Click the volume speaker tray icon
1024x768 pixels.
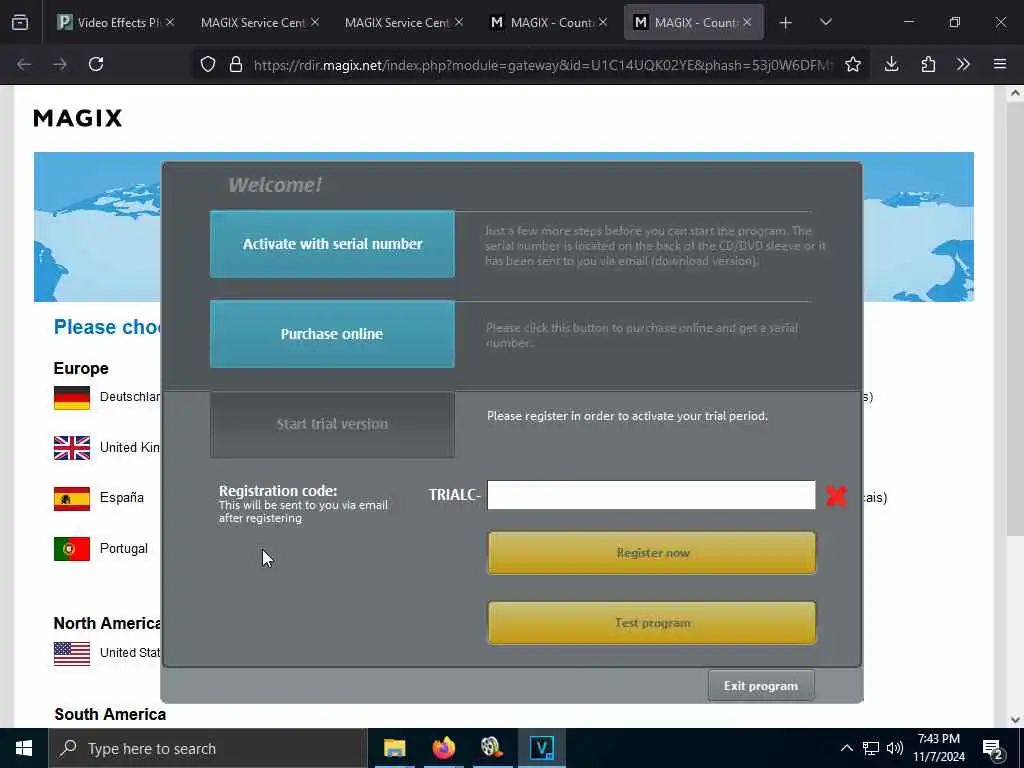pyautogui.click(x=895, y=748)
